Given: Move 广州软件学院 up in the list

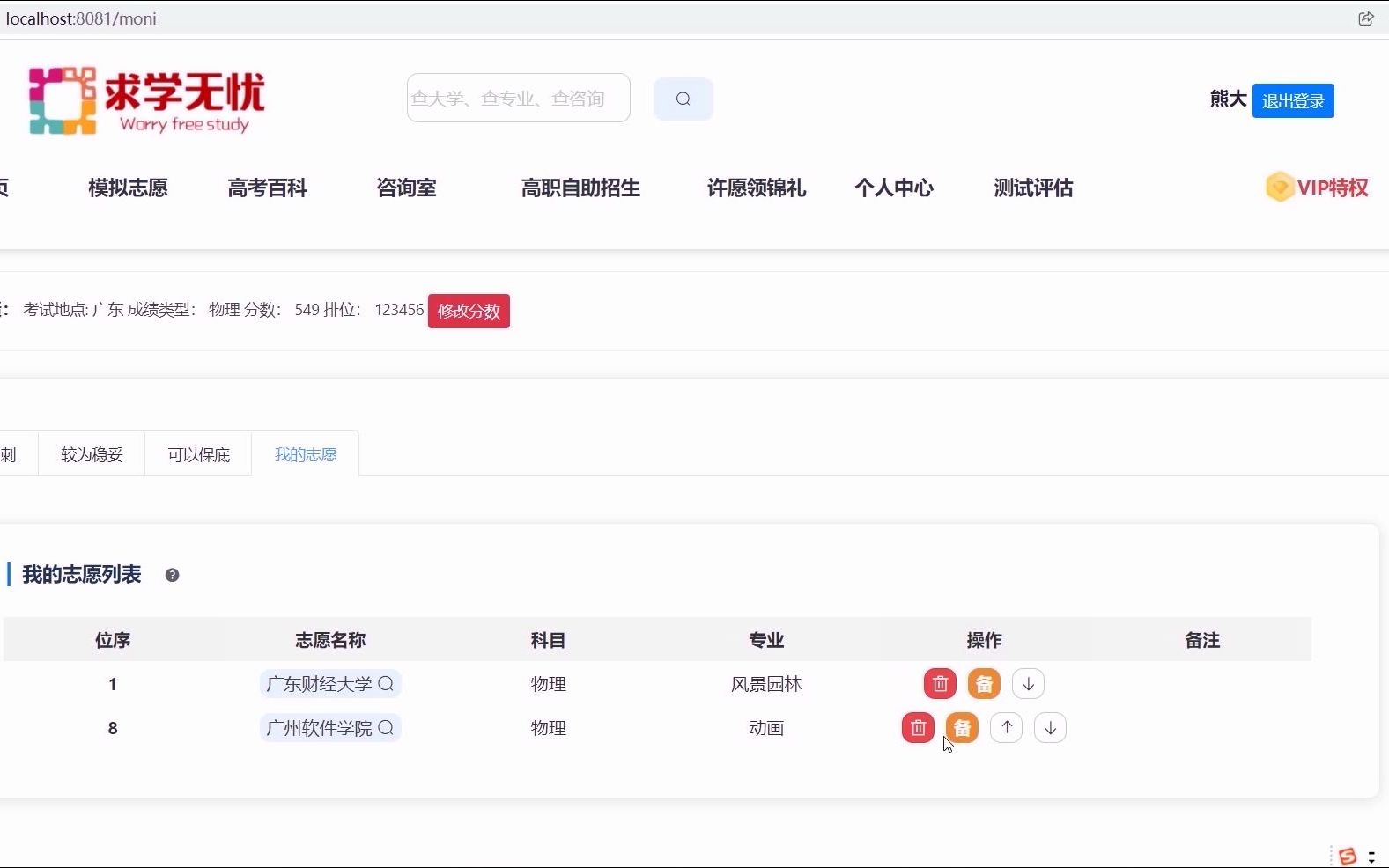Looking at the screenshot, I should click(x=1006, y=728).
